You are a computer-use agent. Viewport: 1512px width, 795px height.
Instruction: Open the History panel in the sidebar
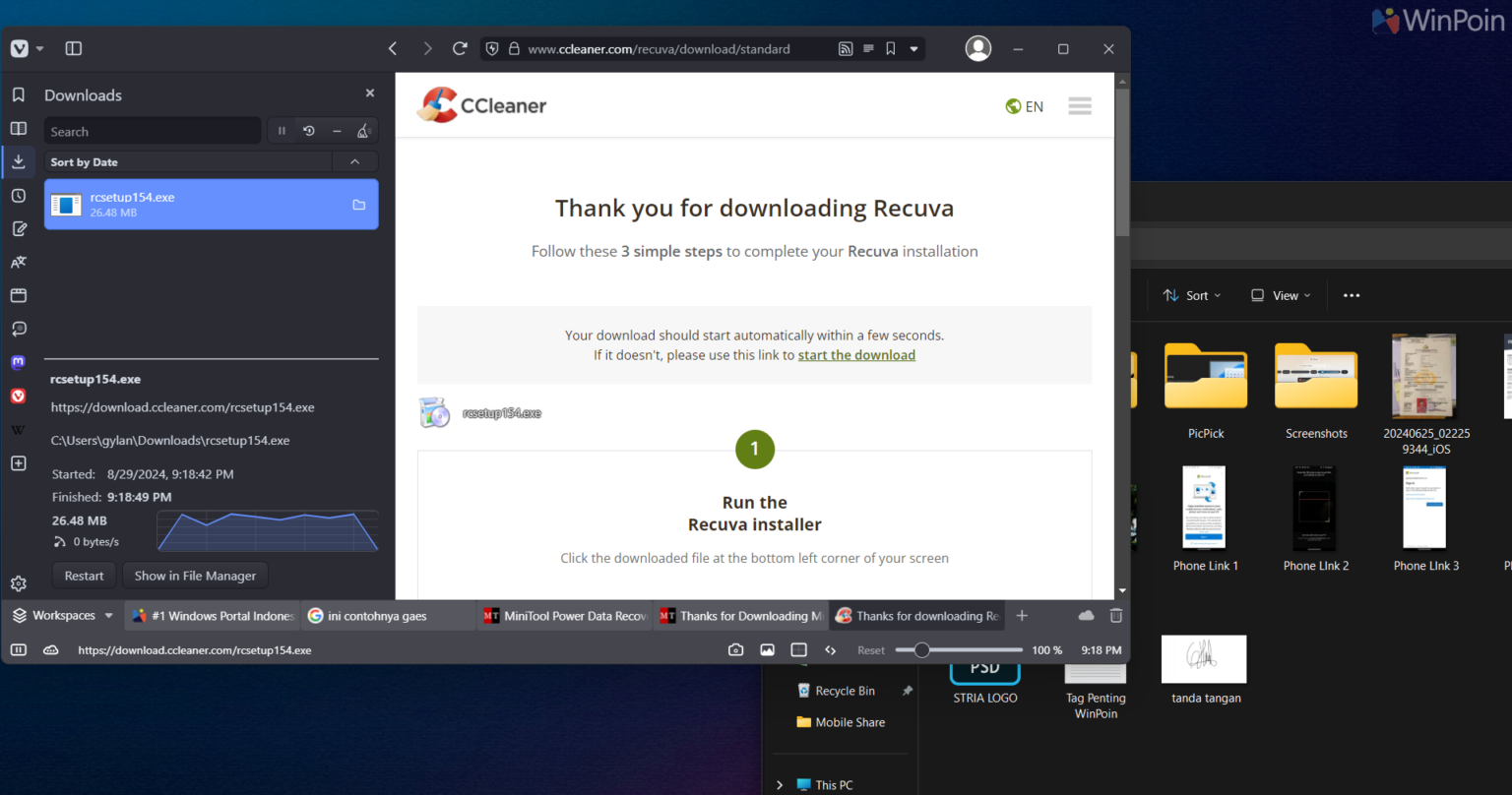pos(18,195)
